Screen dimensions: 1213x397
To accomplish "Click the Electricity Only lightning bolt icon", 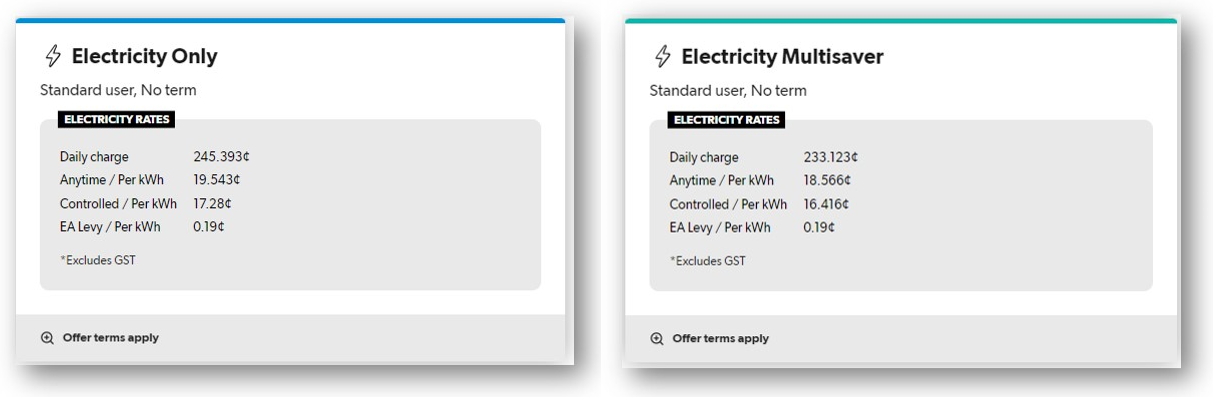I will click(52, 56).
